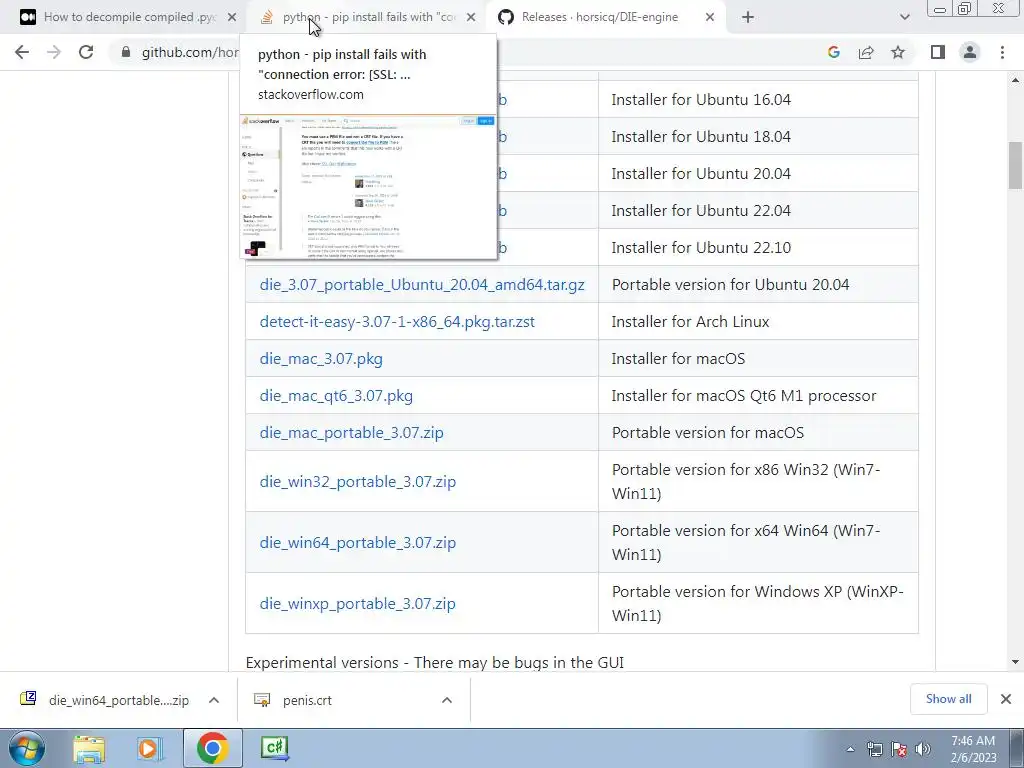Close the pip install fails tab
This screenshot has height=768, width=1024.
471,17
